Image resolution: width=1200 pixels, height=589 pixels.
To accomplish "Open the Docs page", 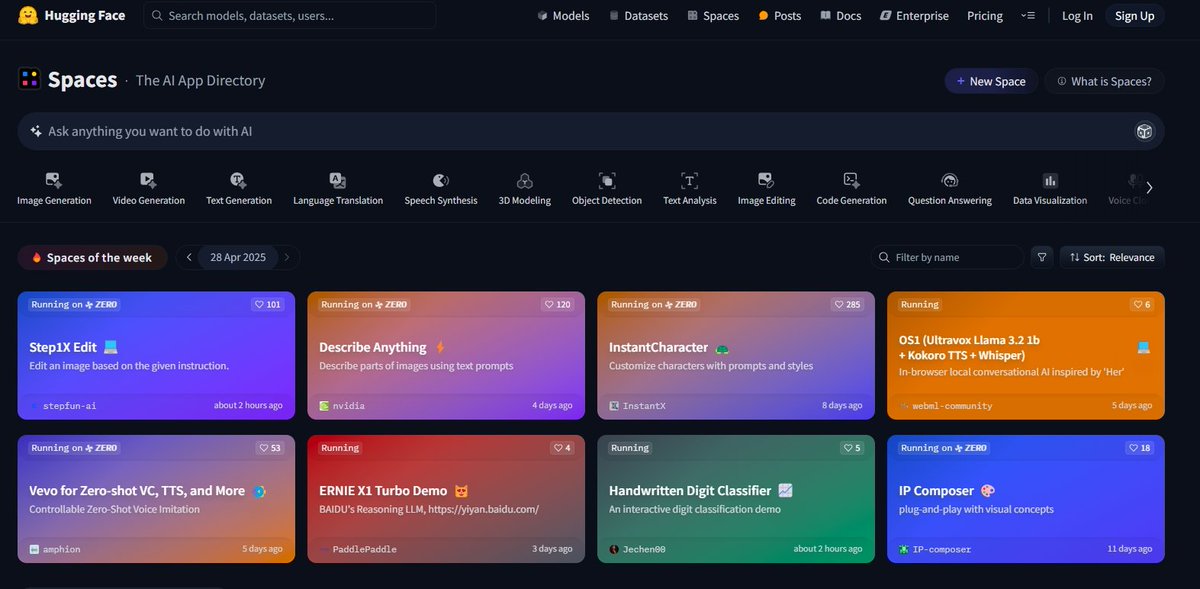I will tap(840, 16).
